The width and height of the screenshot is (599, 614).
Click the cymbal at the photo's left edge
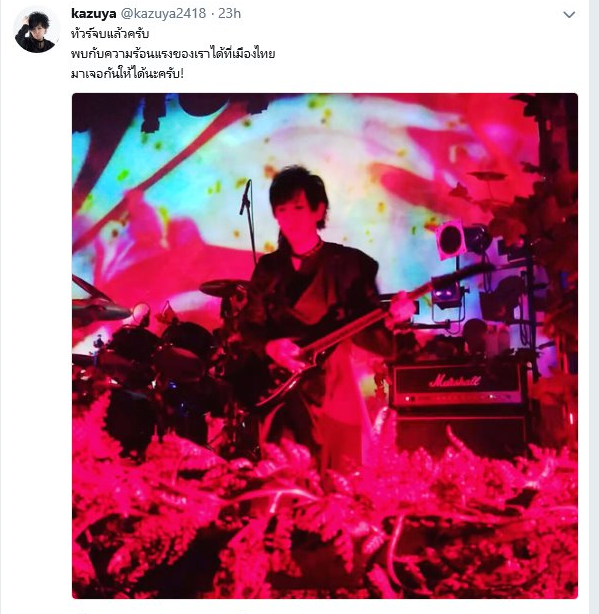(98, 302)
